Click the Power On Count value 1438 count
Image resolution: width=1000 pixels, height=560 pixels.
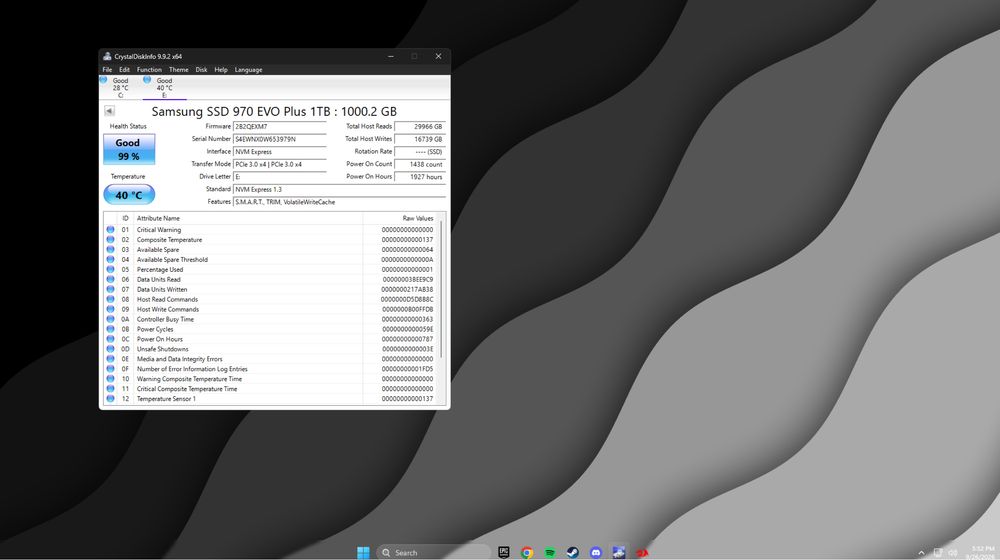click(x=420, y=164)
